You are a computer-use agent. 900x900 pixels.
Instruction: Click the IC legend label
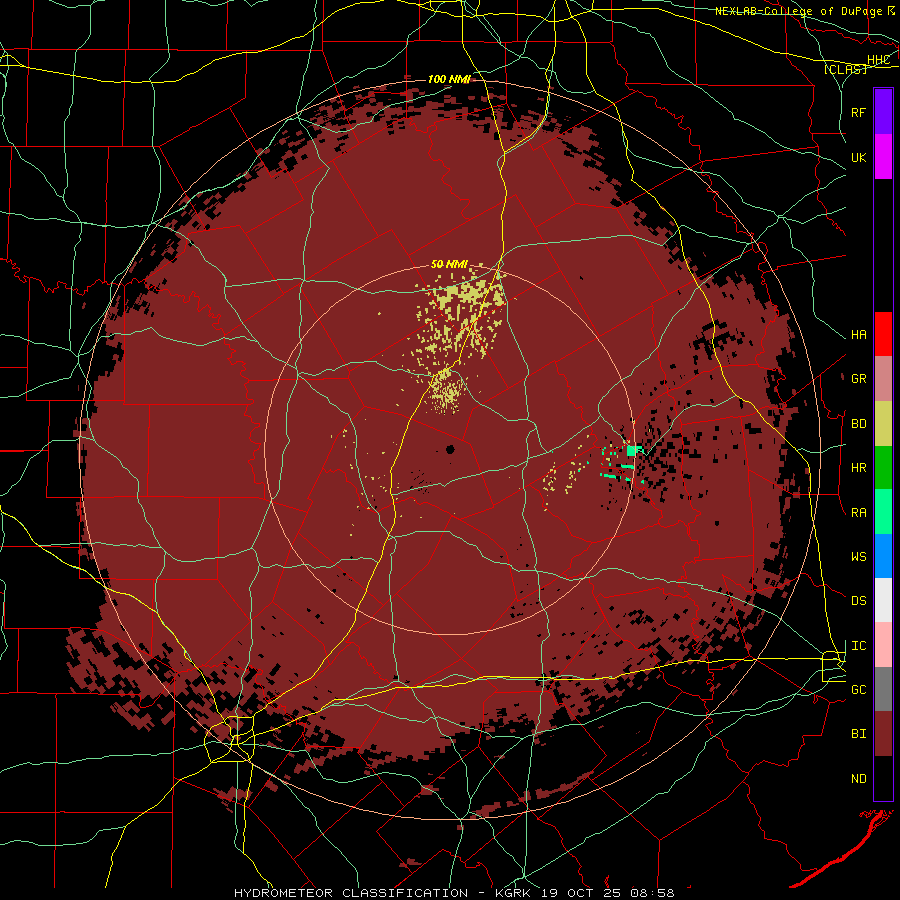(x=858, y=645)
